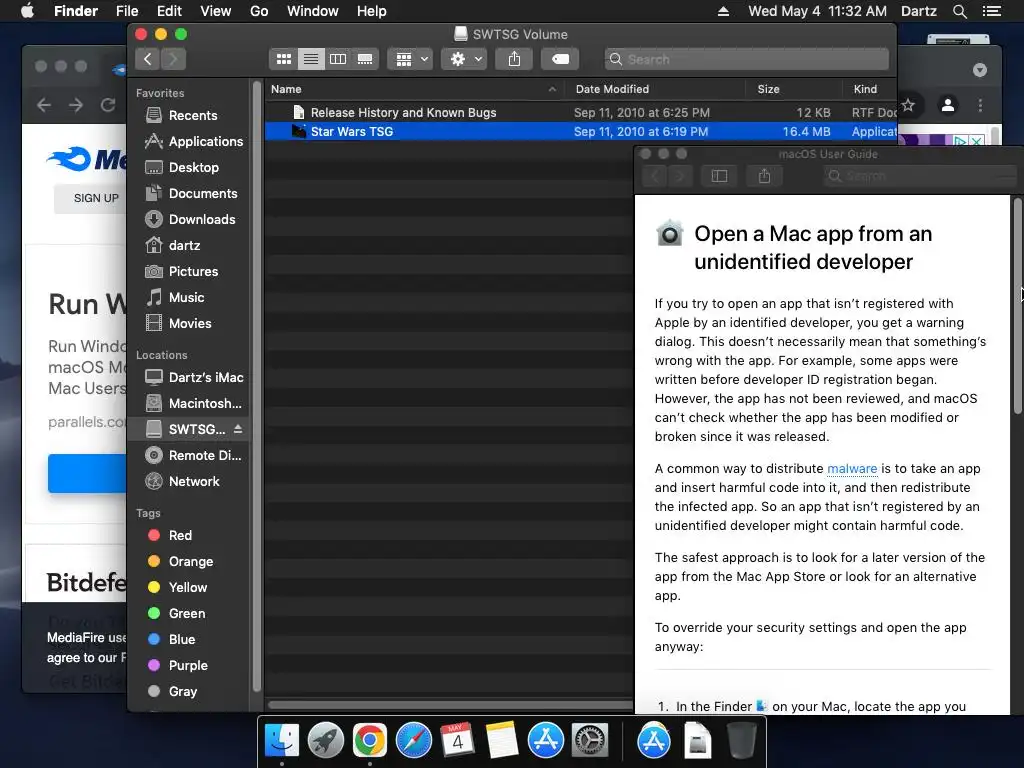
Task: Open the Window menu
Action: (313, 11)
